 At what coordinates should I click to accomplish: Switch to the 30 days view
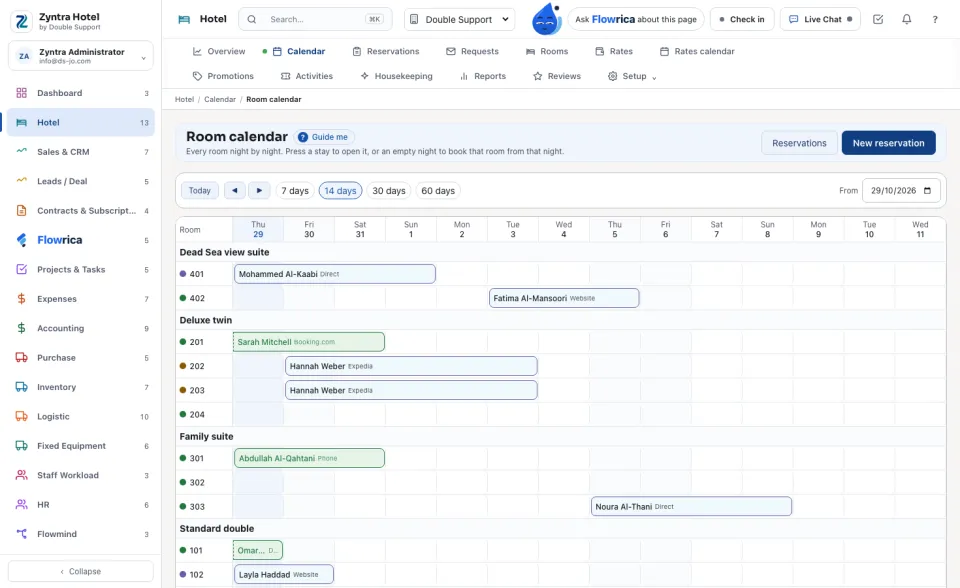pyautogui.click(x=389, y=190)
